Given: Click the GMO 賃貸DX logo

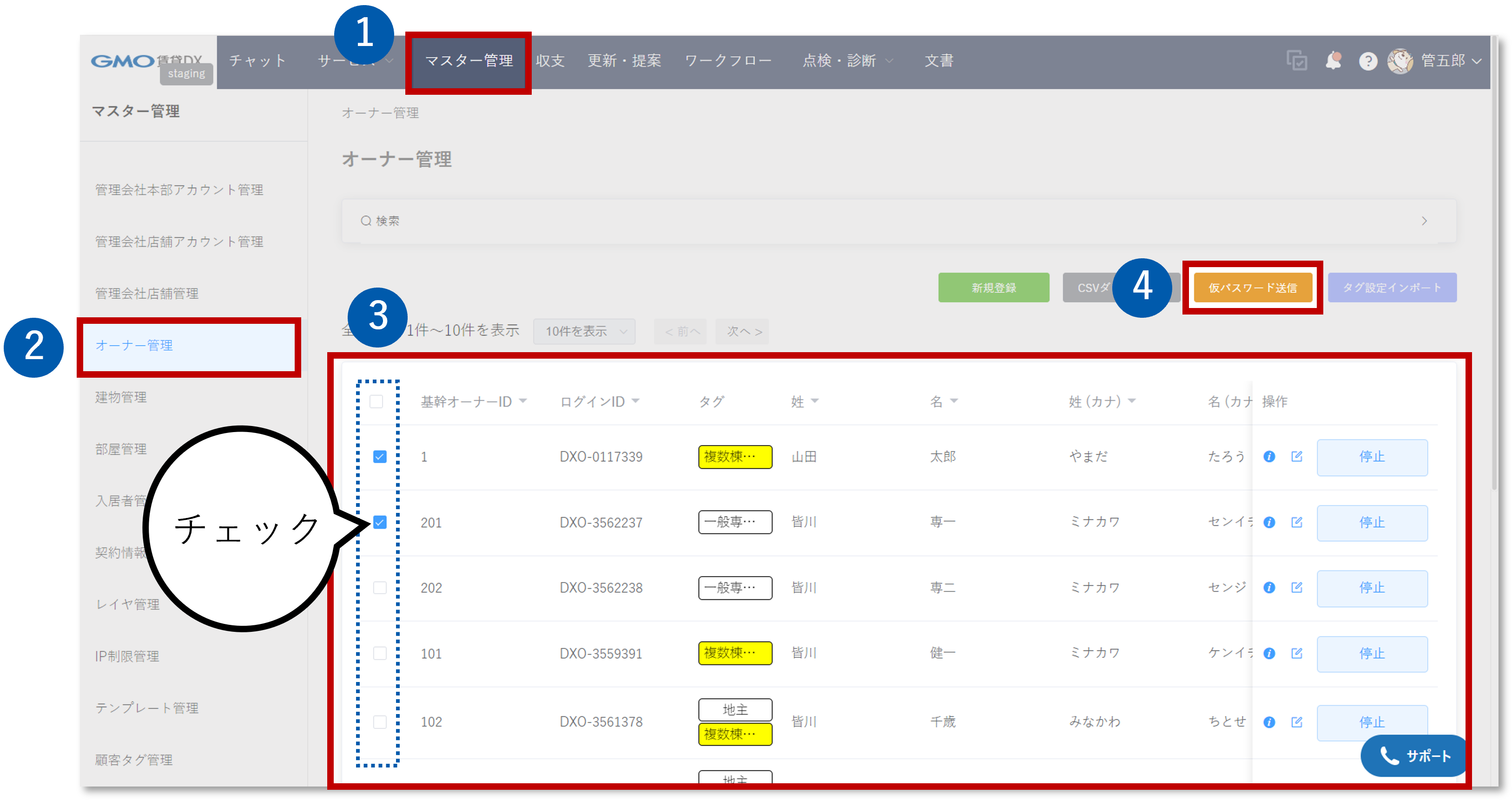Looking at the screenshot, I should pos(147,61).
